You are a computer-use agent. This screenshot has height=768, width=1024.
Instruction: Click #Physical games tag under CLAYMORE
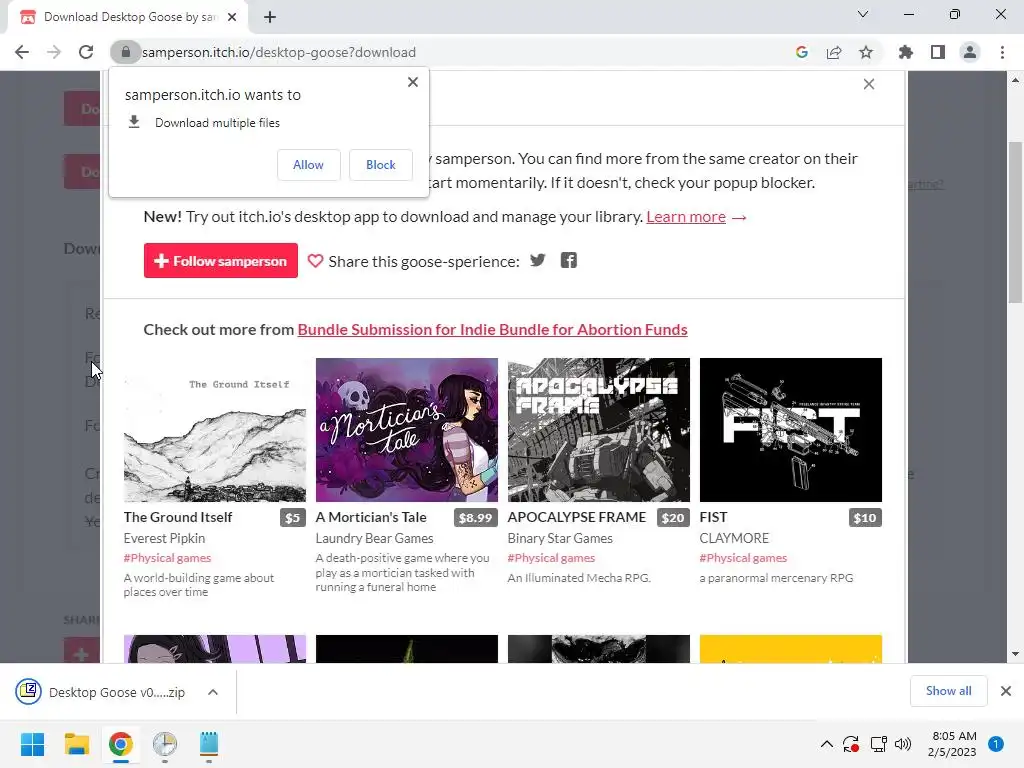pyautogui.click(x=743, y=558)
